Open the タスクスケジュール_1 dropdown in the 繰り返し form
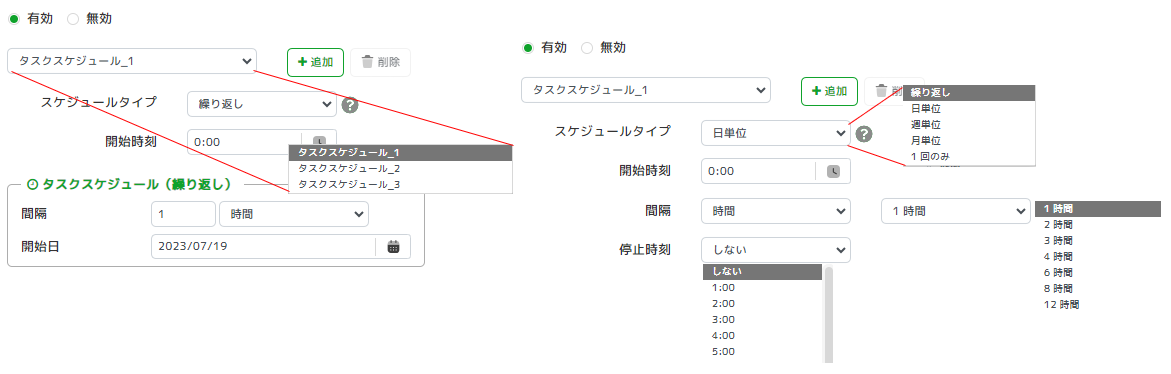Image resolution: width=1171 pixels, height=374 pixels. click(132, 61)
